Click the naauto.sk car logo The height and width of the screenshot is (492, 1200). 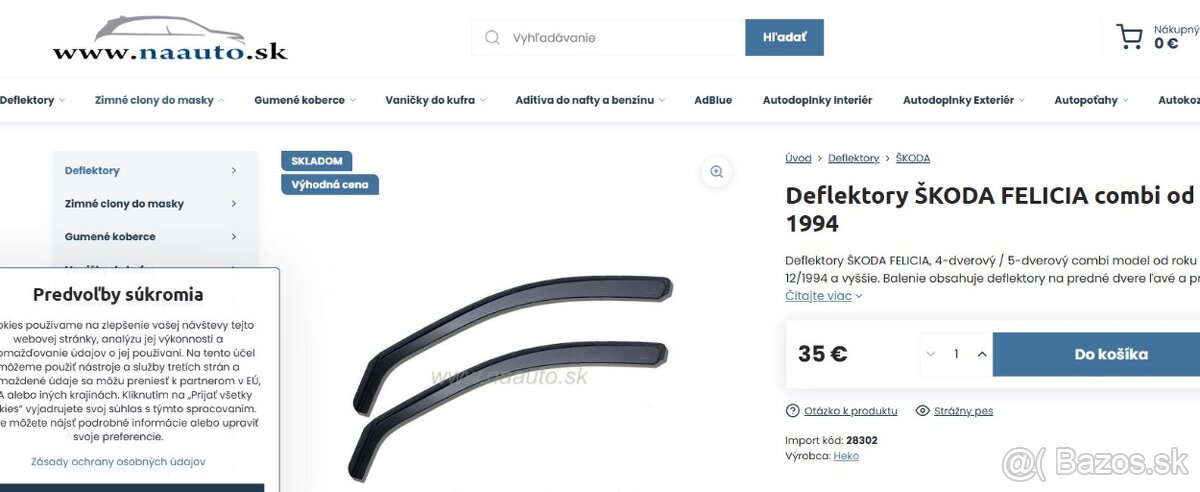(170, 38)
